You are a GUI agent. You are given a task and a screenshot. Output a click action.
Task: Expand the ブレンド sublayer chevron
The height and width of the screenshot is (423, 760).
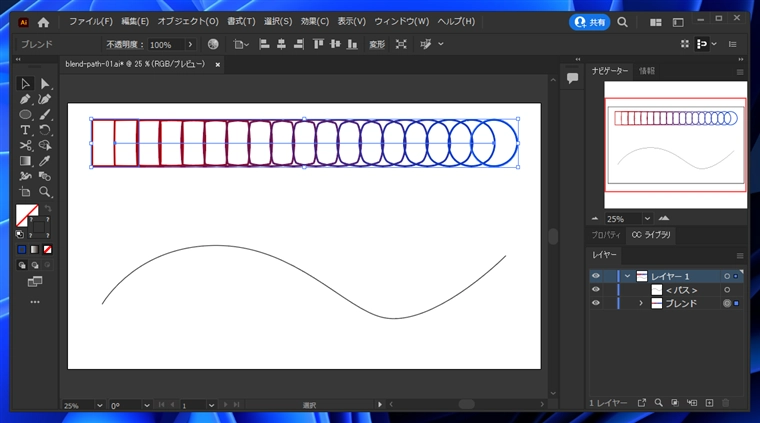pyautogui.click(x=641, y=303)
